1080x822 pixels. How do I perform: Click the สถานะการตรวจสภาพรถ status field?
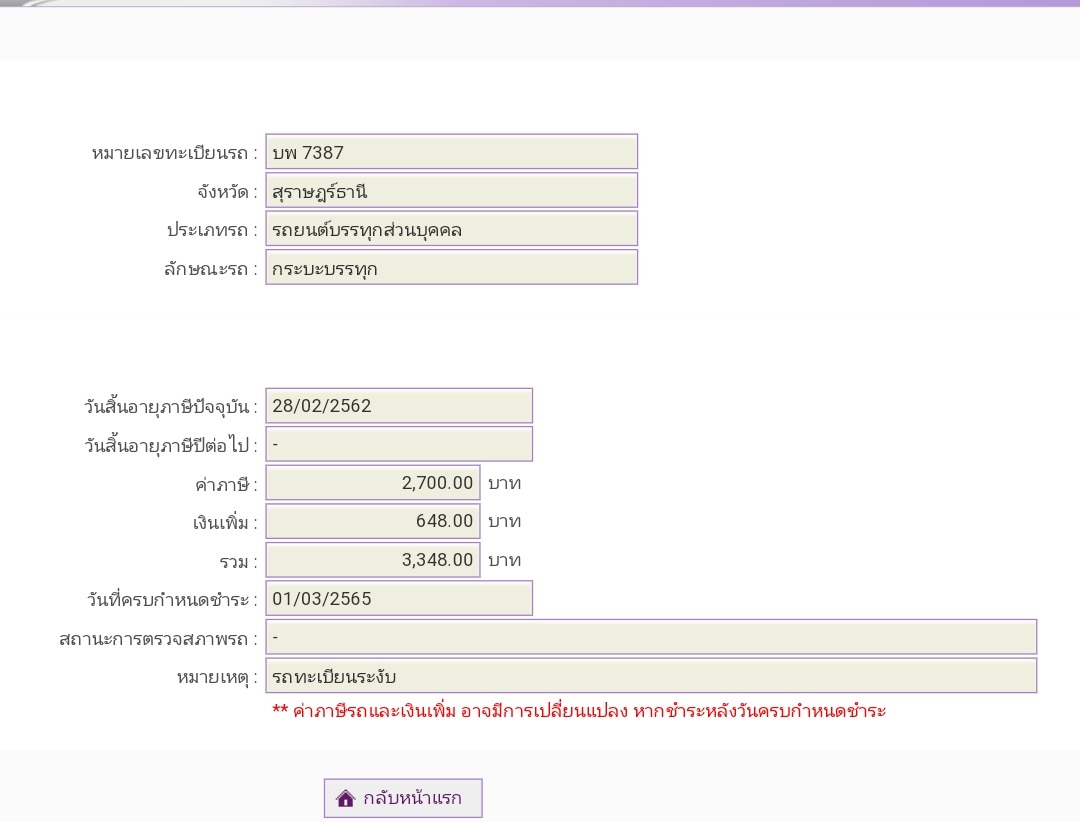651,637
